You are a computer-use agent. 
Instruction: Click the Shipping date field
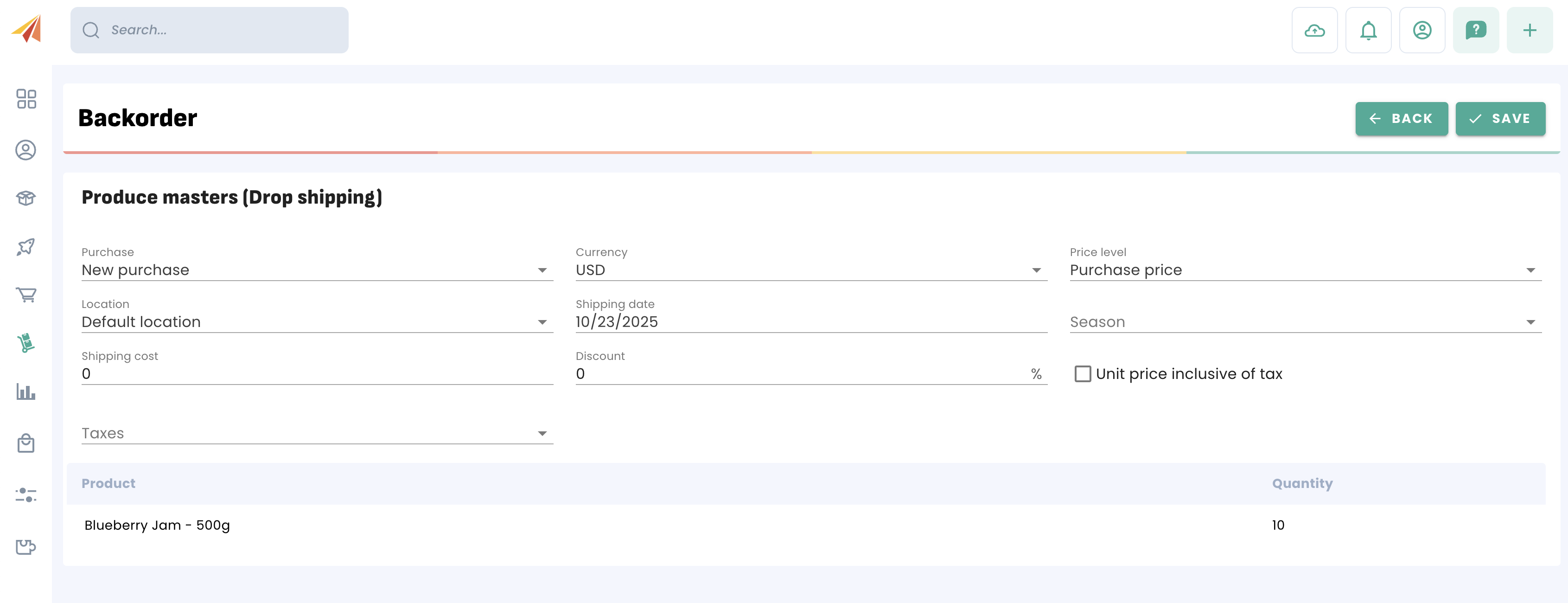point(811,322)
